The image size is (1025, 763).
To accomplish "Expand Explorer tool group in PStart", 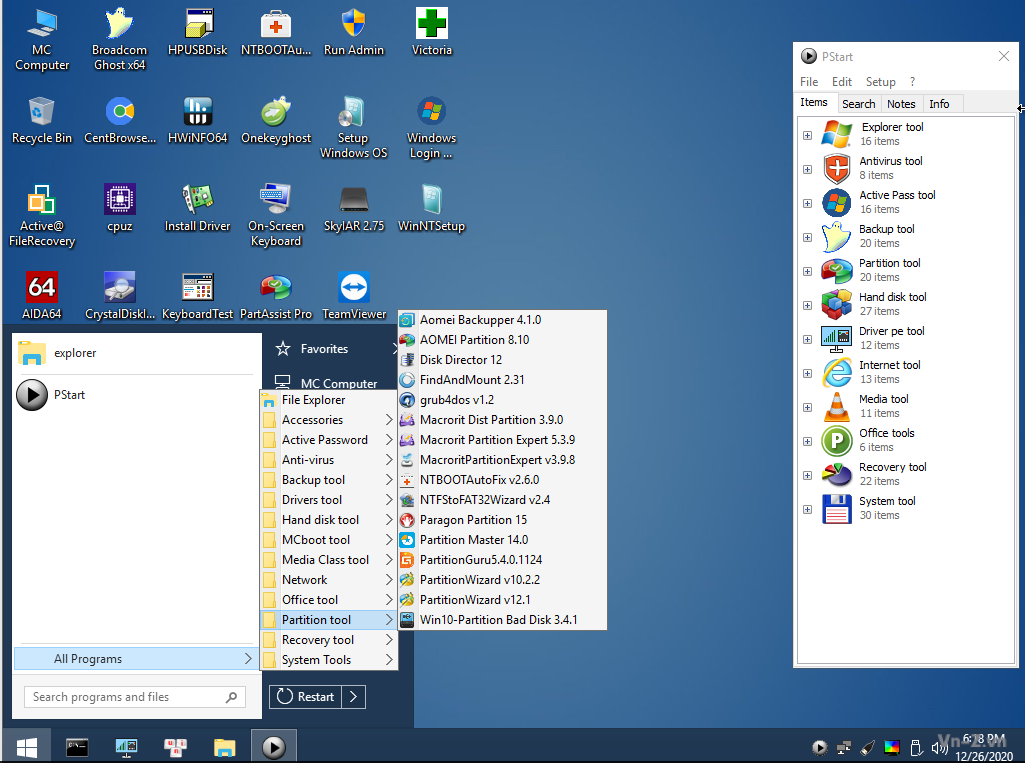I will pos(807,135).
